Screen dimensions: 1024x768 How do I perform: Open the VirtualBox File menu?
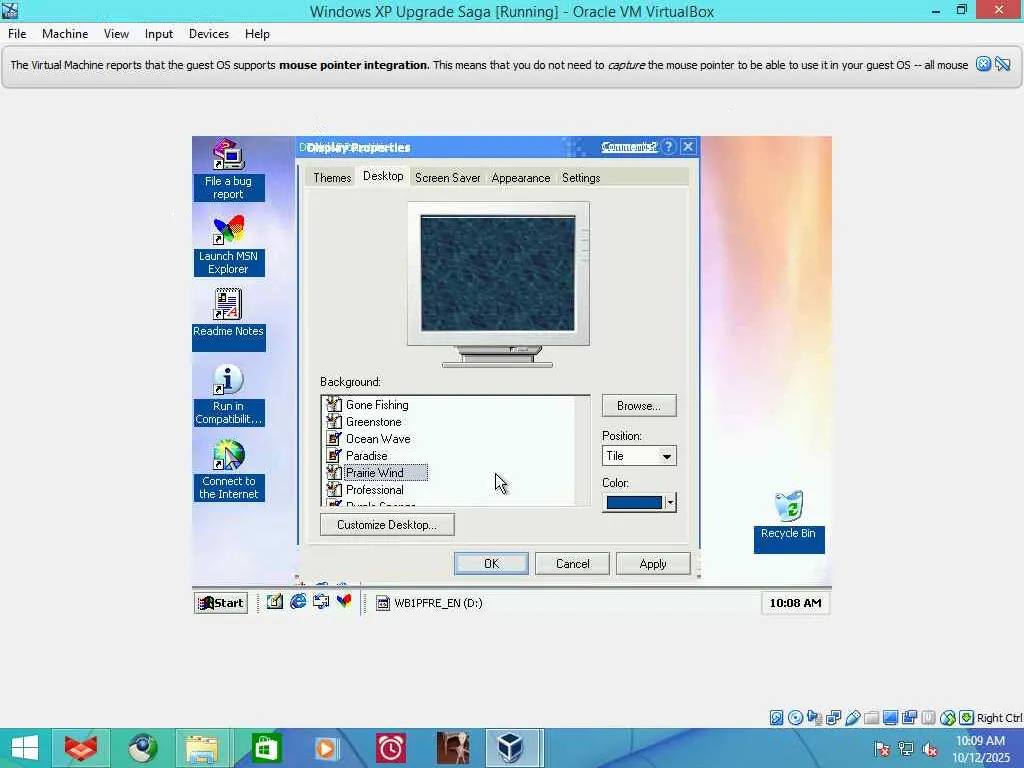point(17,34)
